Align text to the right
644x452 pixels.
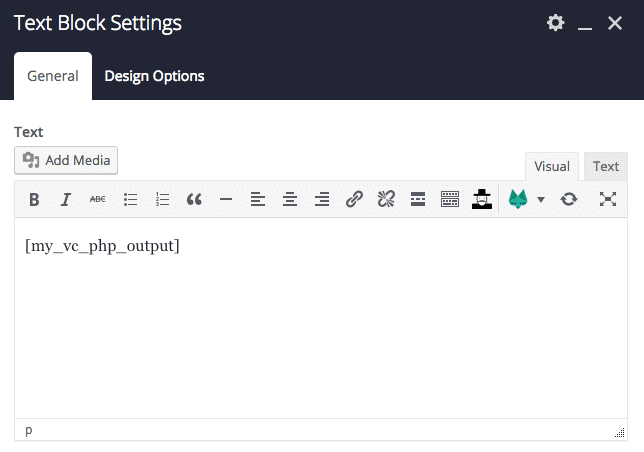(322, 200)
